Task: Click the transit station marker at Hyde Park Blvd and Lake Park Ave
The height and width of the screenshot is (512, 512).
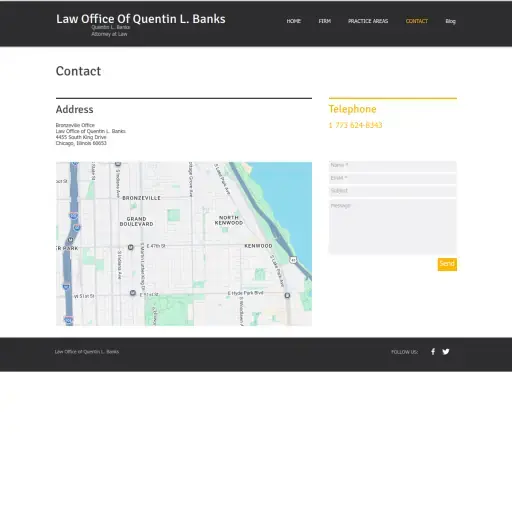Action: 287,295
